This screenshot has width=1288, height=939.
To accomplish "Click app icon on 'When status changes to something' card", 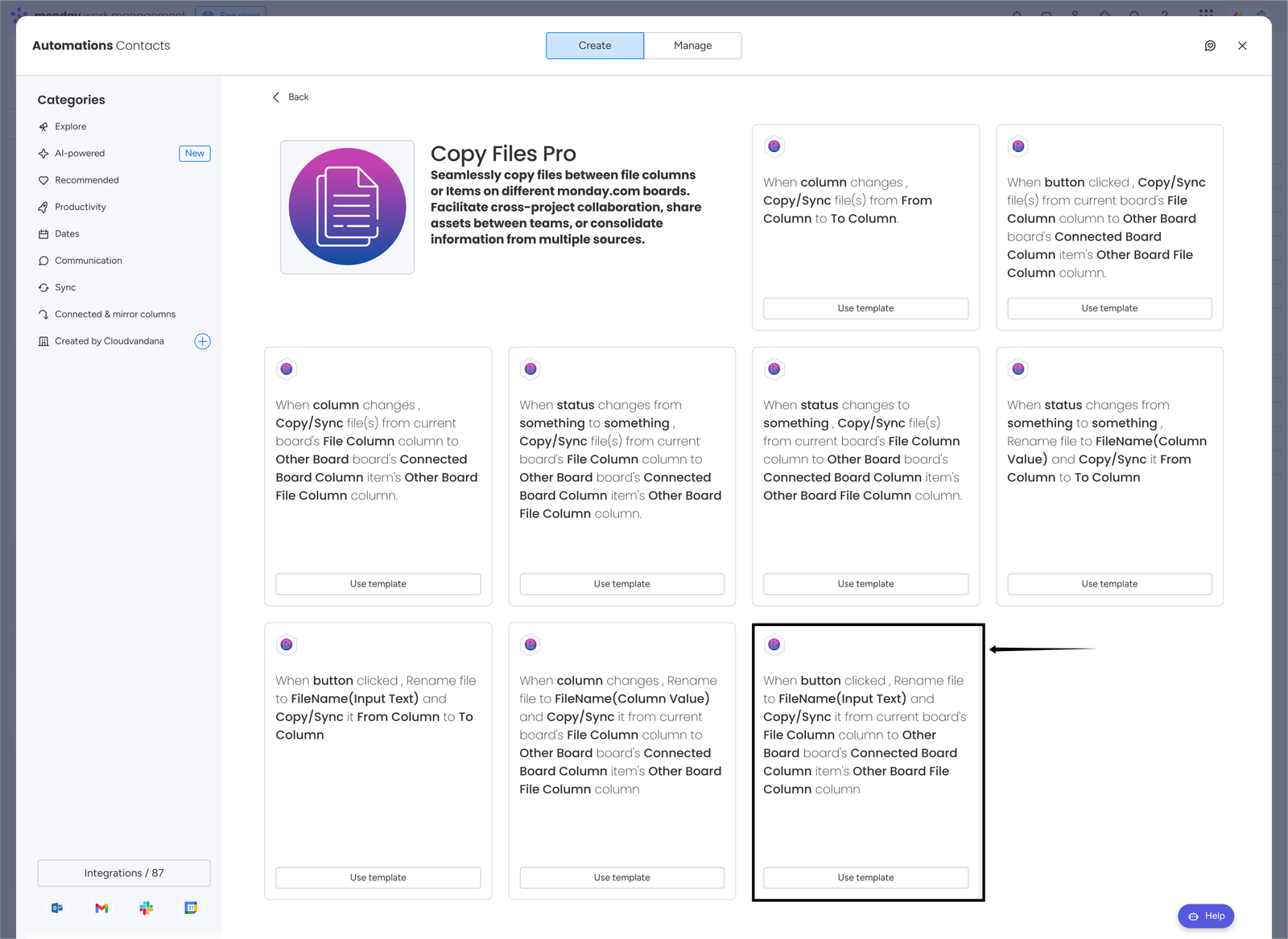I will (x=774, y=369).
